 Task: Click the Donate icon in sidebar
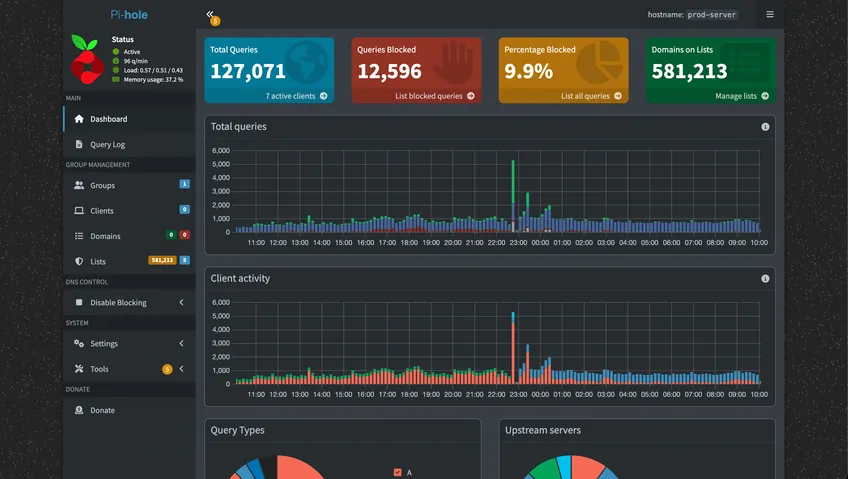79,410
